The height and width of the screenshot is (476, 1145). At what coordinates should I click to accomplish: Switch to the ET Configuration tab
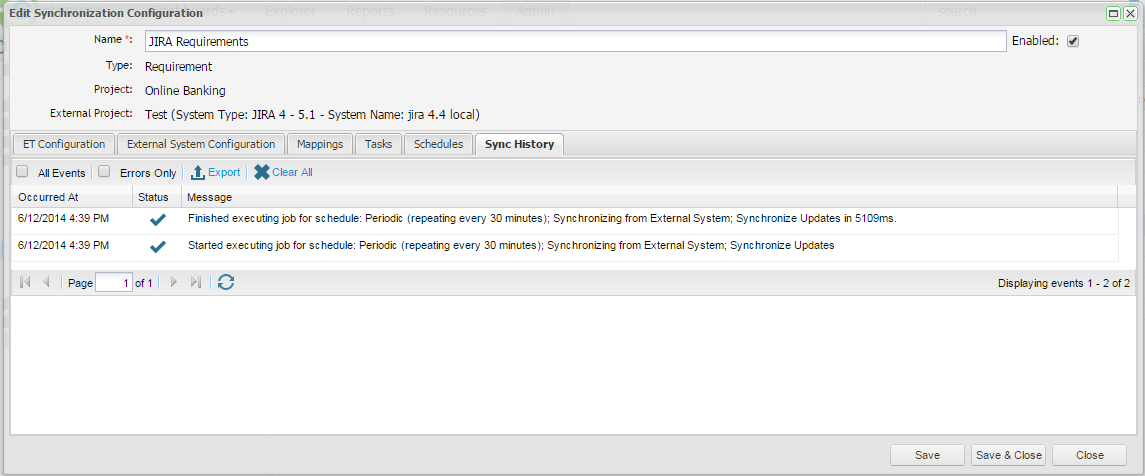(x=64, y=144)
